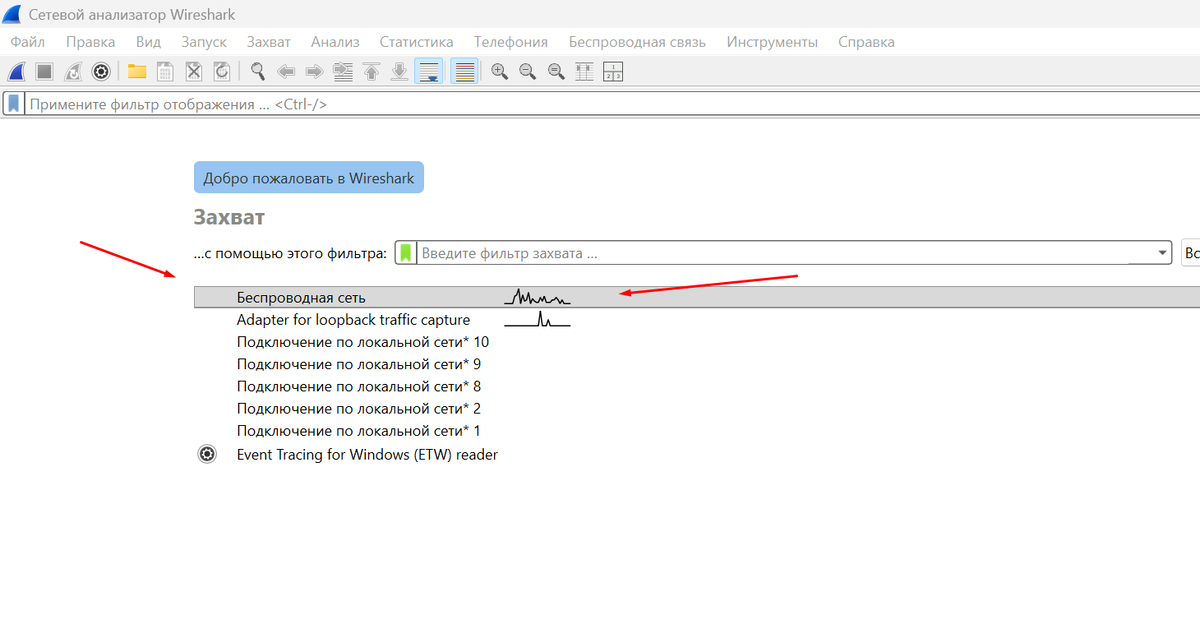
Task: Toggle auto-scroll during live capture
Action: (429, 72)
